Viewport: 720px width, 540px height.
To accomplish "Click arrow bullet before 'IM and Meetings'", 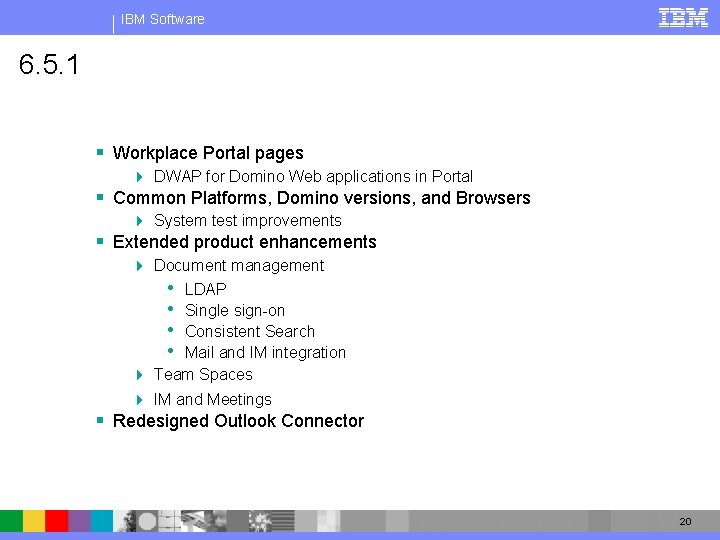I will point(140,400).
